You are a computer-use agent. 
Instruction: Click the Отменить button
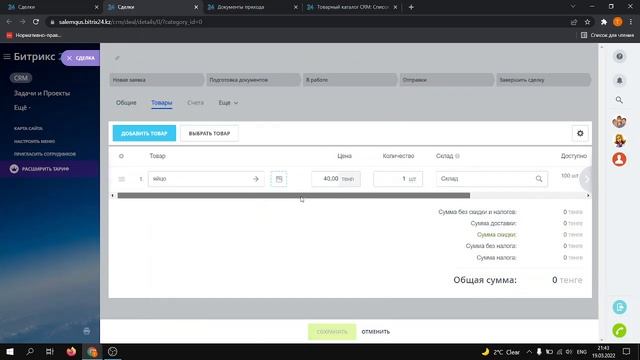click(376, 332)
